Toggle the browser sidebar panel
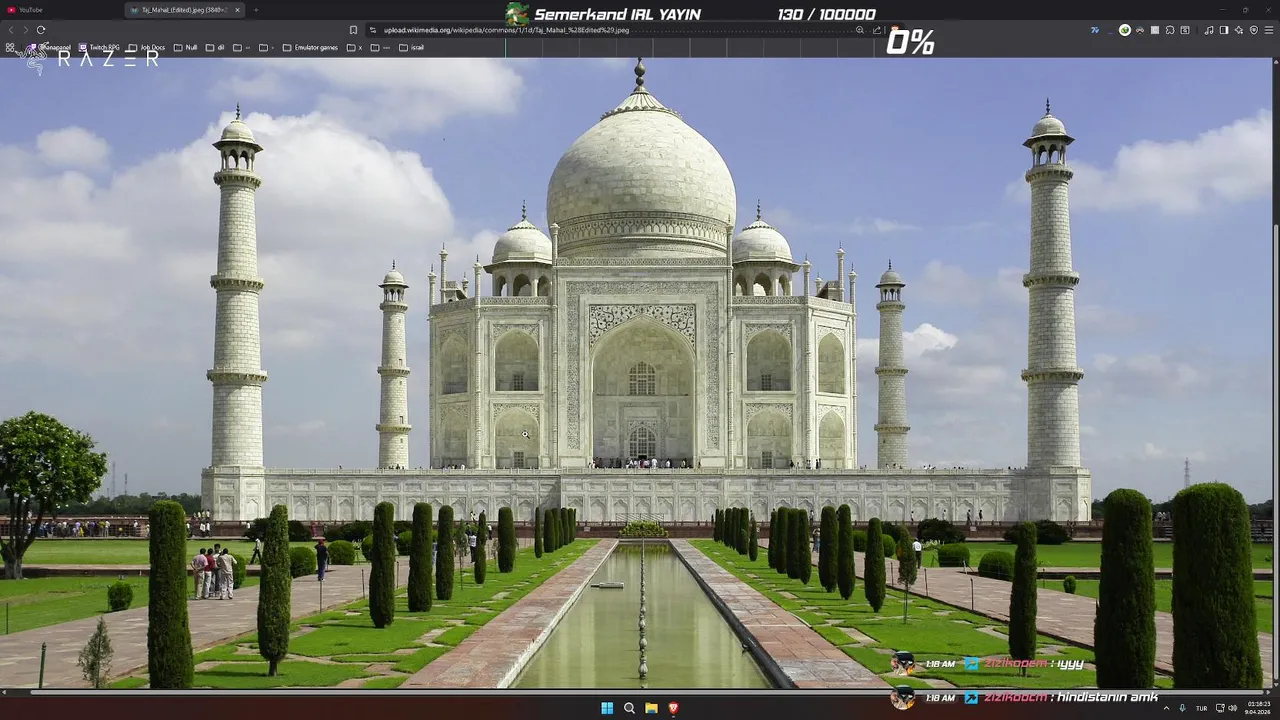 pos(1224,30)
